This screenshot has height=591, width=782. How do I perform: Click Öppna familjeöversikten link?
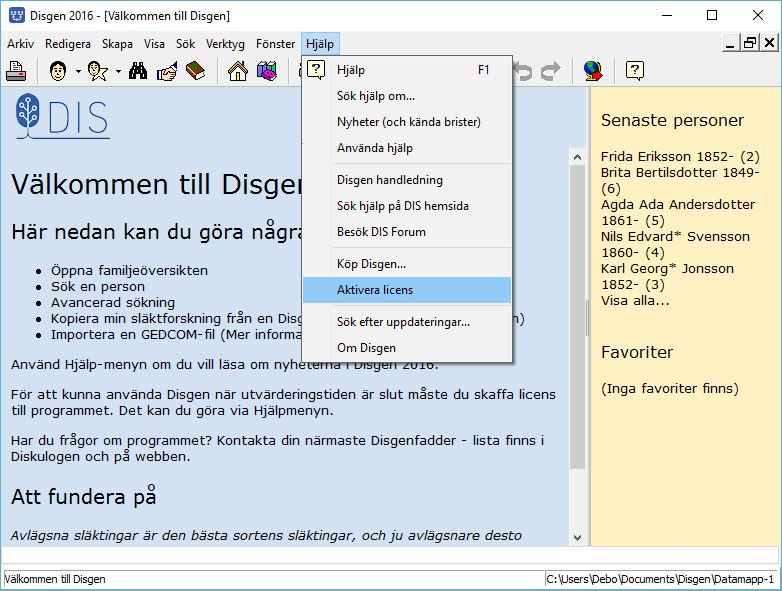(129, 270)
